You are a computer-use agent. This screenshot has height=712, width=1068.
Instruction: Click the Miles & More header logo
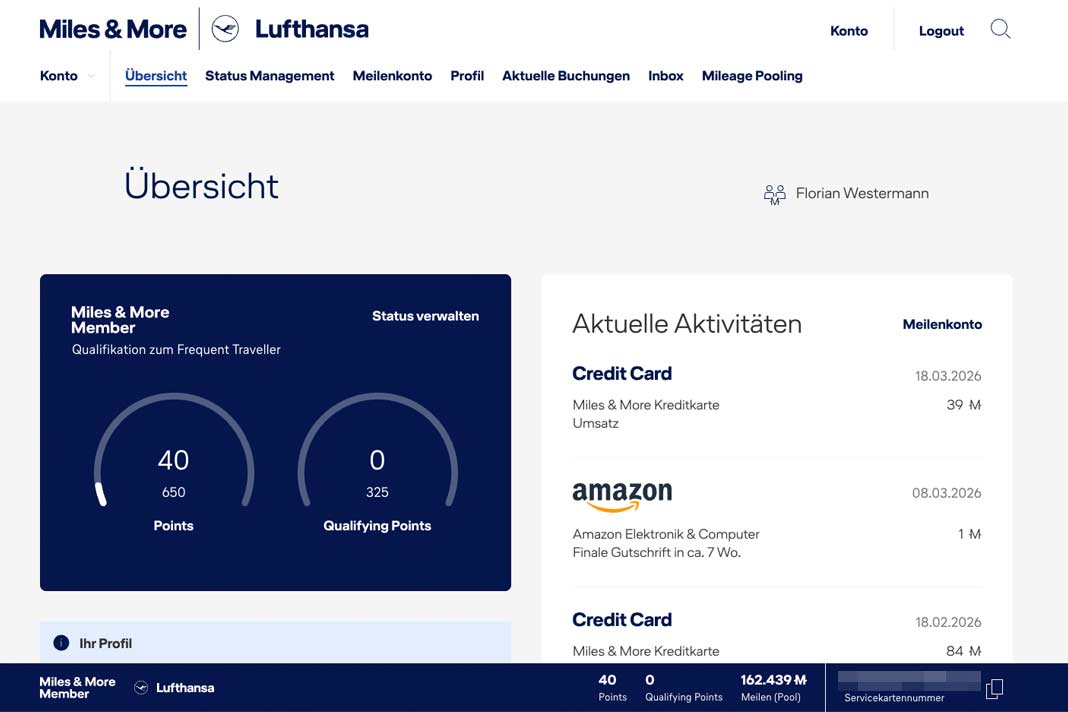point(113,29)
